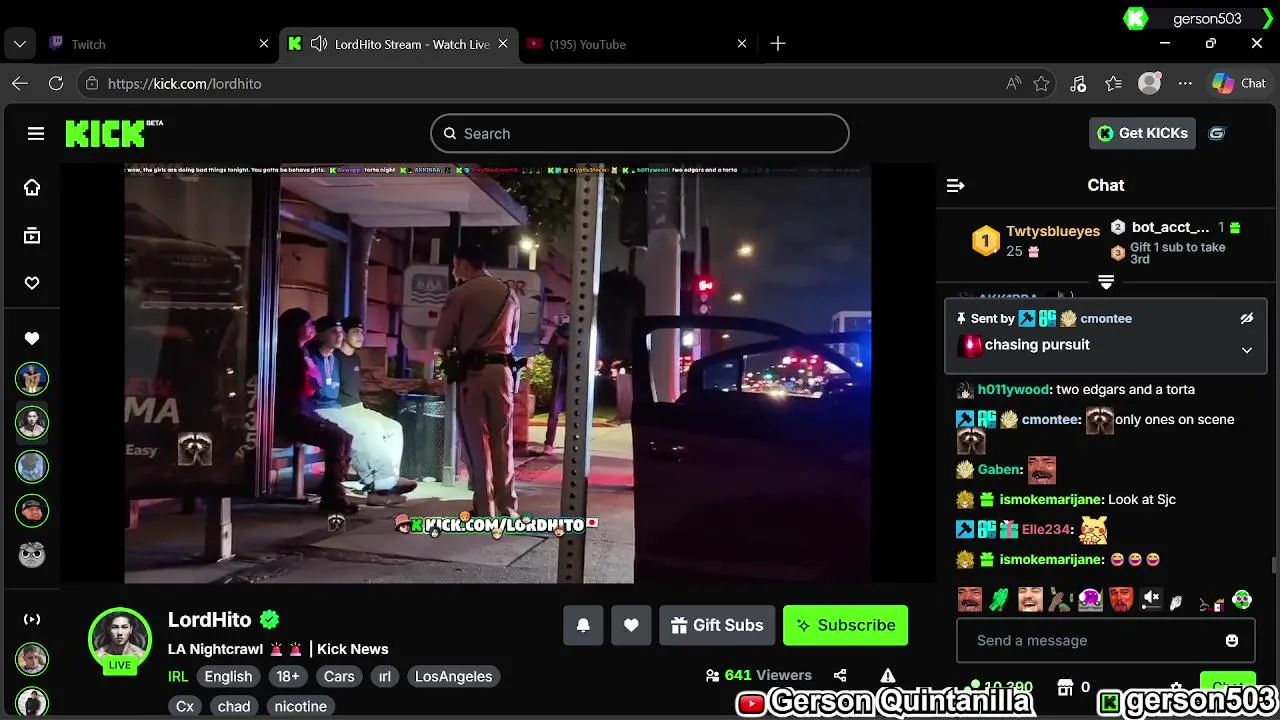
Task: Click the IRL category link
Action: point(178,676)
